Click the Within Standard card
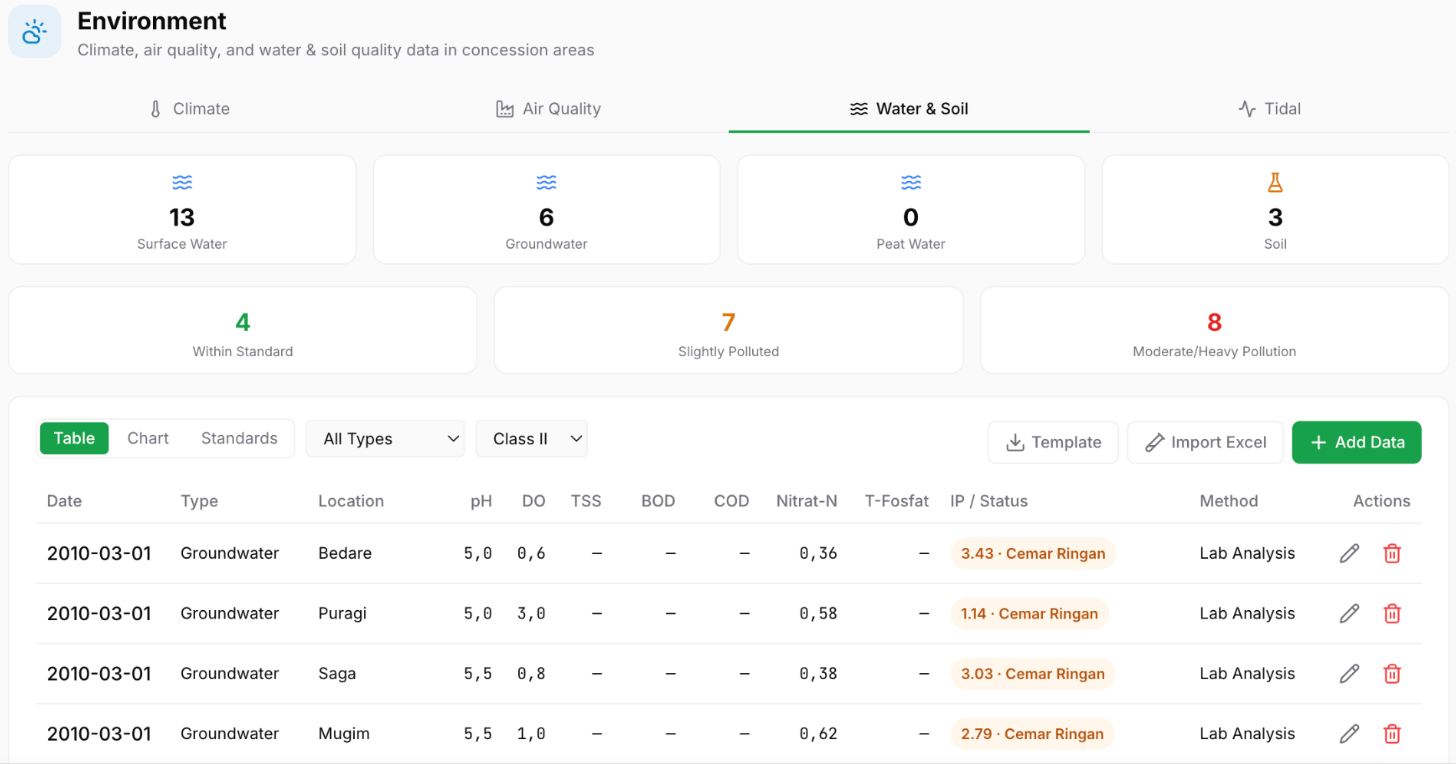The height and width of the screenshot is (764, 1456). click(x=242, y=331)
